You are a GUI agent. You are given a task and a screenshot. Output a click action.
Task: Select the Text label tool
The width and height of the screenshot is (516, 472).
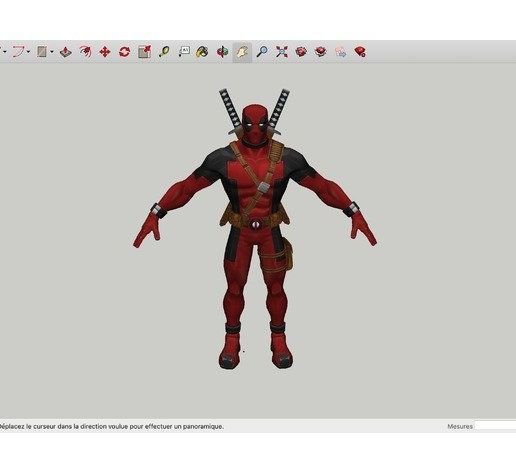[x=184, y=52]
